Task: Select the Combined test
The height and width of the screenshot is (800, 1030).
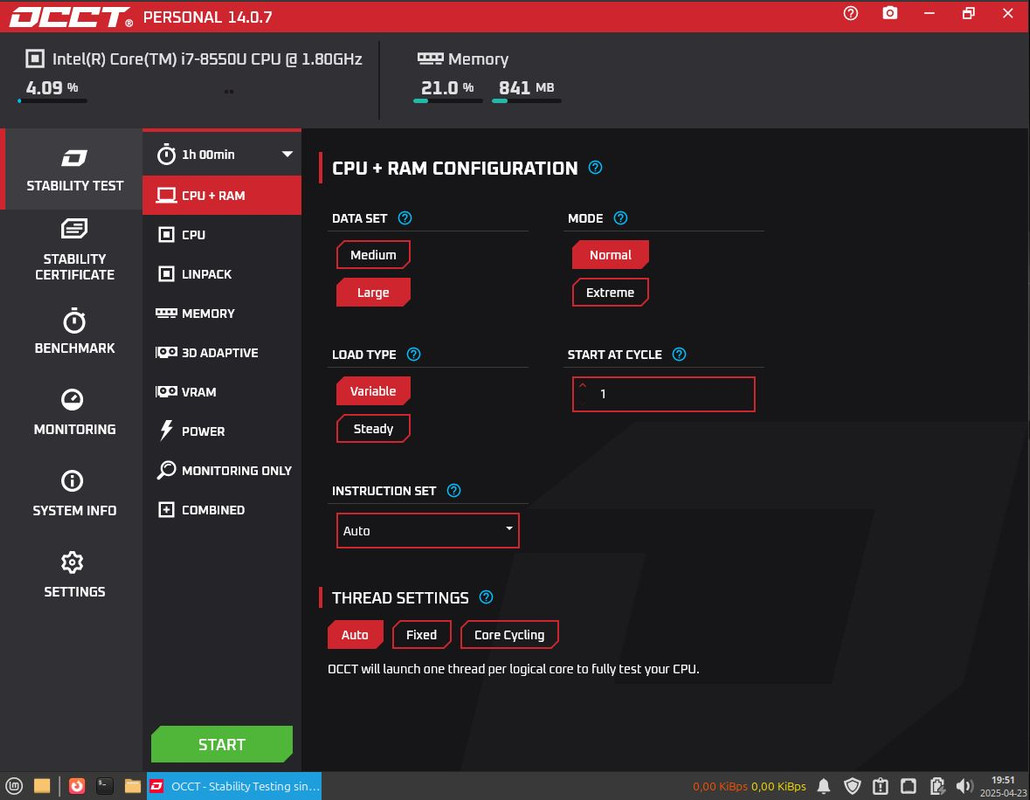Action: pos(222,510)
